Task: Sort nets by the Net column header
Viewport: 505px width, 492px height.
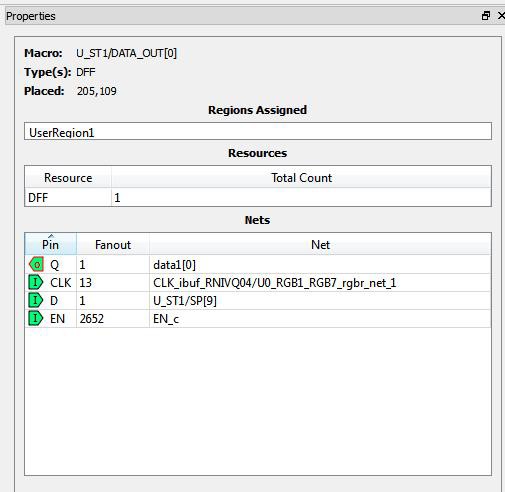Action: (x=320, y=244)
